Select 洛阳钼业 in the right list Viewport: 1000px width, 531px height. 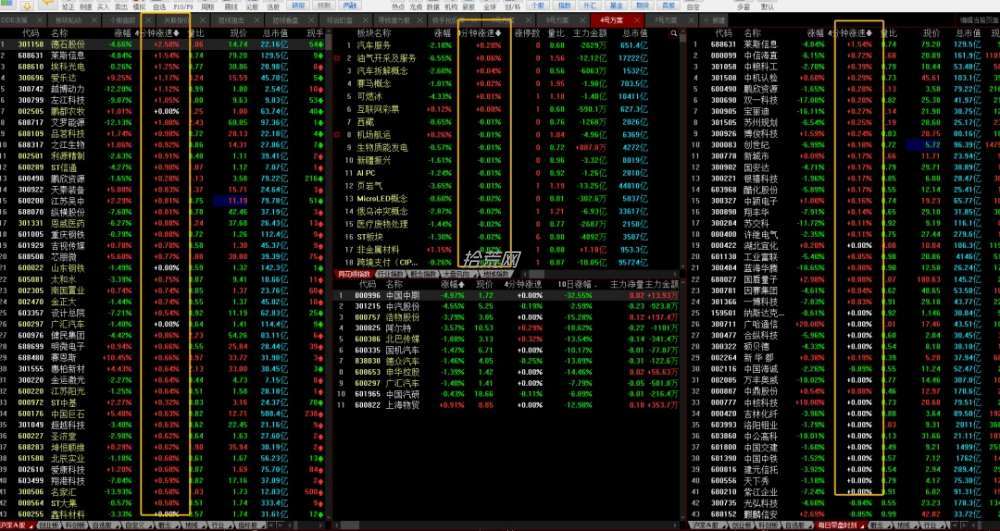pyautogui.click(x=844, y=425)
